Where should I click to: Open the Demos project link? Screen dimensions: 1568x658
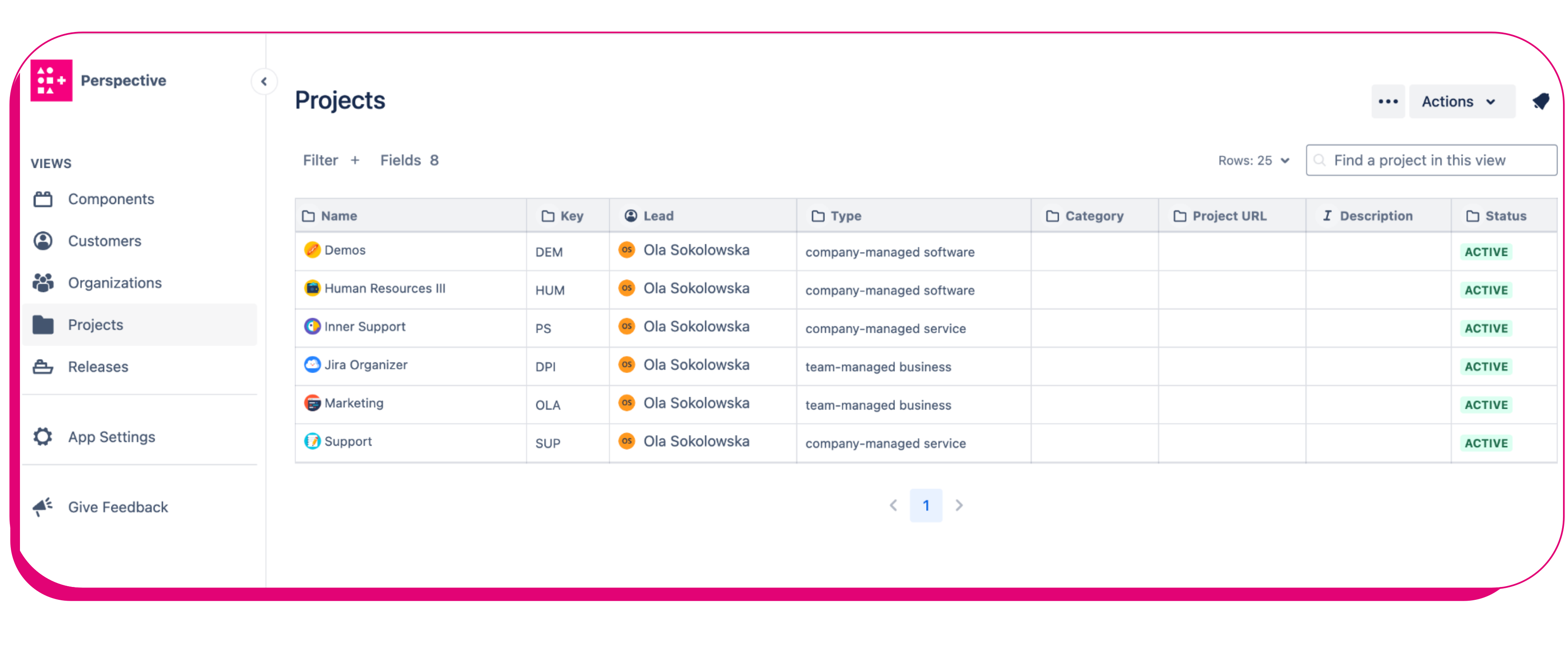coord(345,250)
